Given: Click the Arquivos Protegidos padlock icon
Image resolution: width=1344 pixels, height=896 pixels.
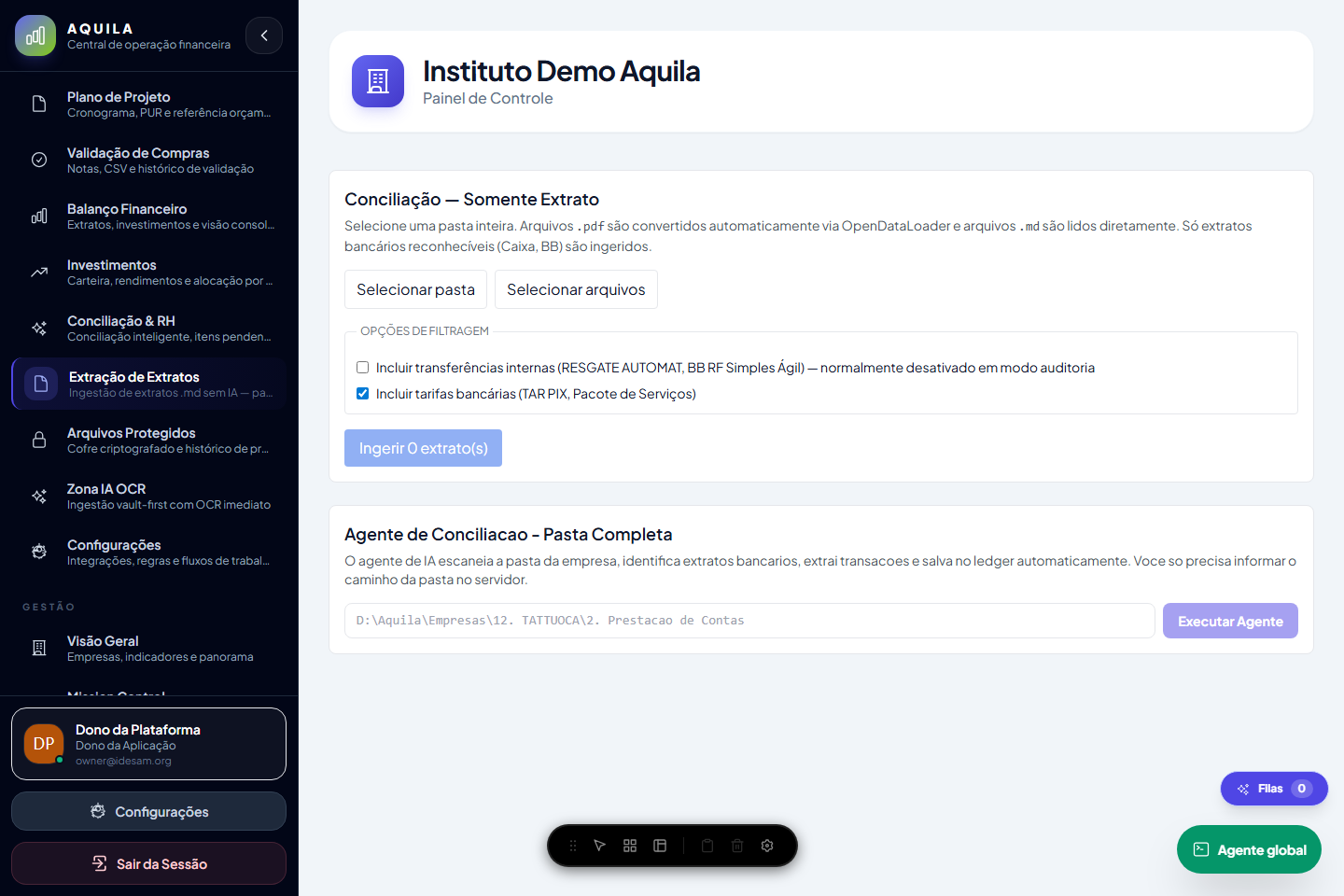Looking at the screenshot, I should click(39, 440).
